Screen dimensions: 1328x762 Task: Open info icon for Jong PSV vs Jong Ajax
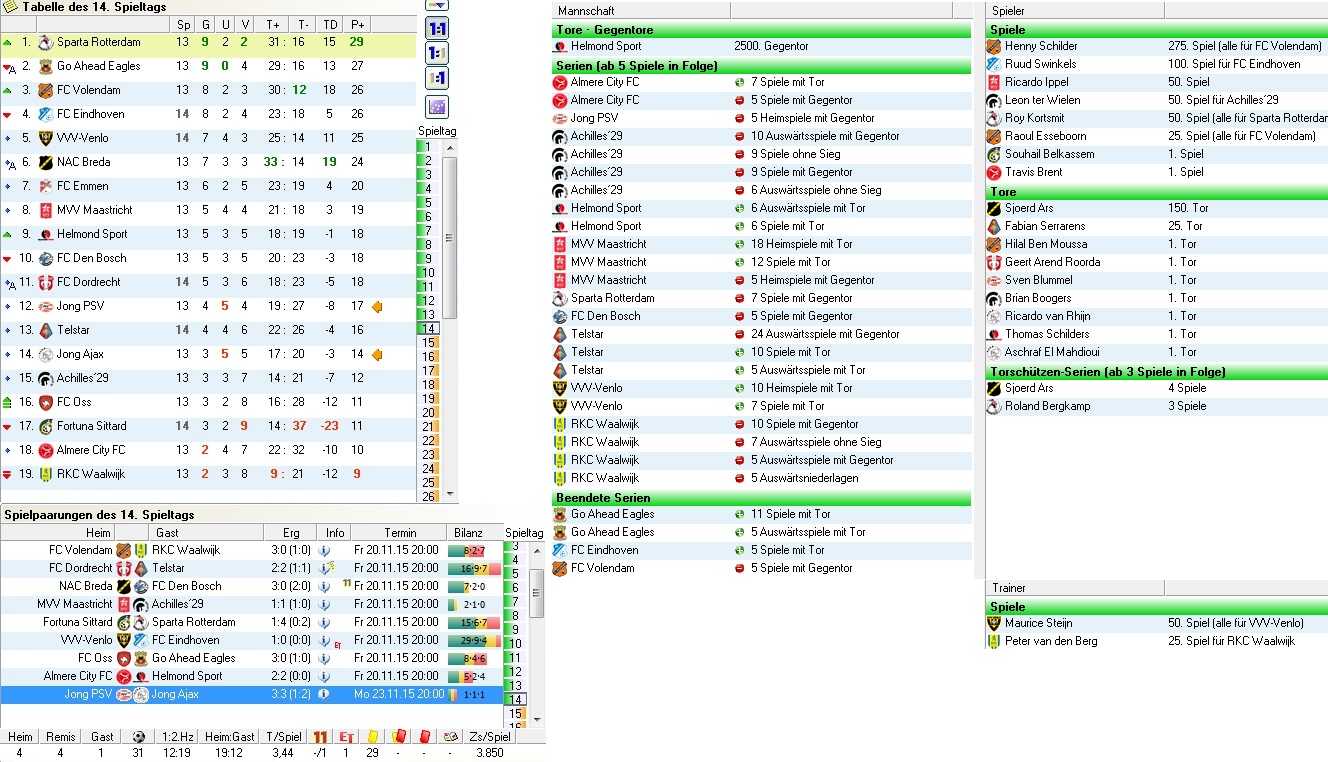coord(323,694)
